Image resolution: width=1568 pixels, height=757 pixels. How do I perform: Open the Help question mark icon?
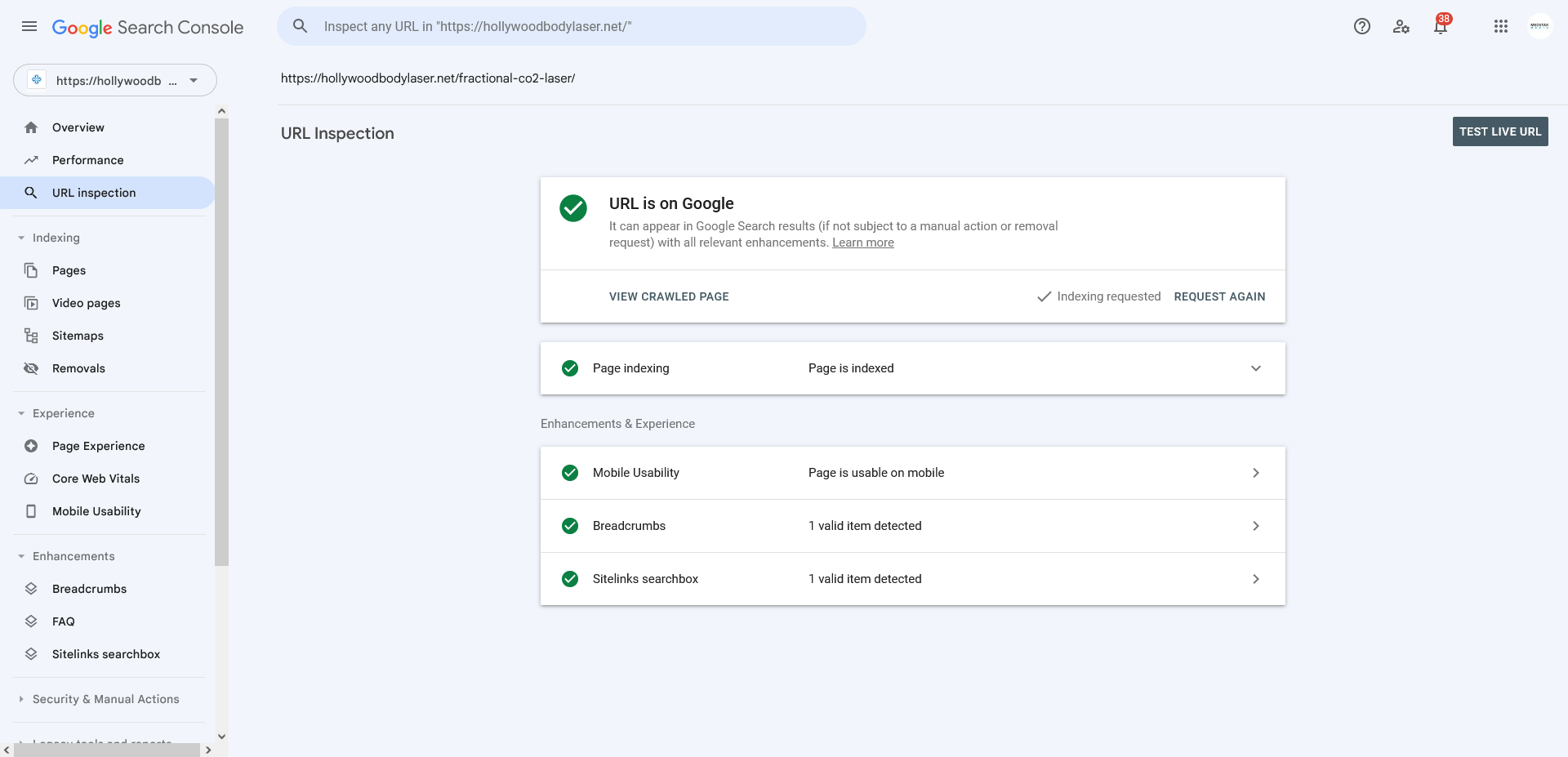[1362, 26]
